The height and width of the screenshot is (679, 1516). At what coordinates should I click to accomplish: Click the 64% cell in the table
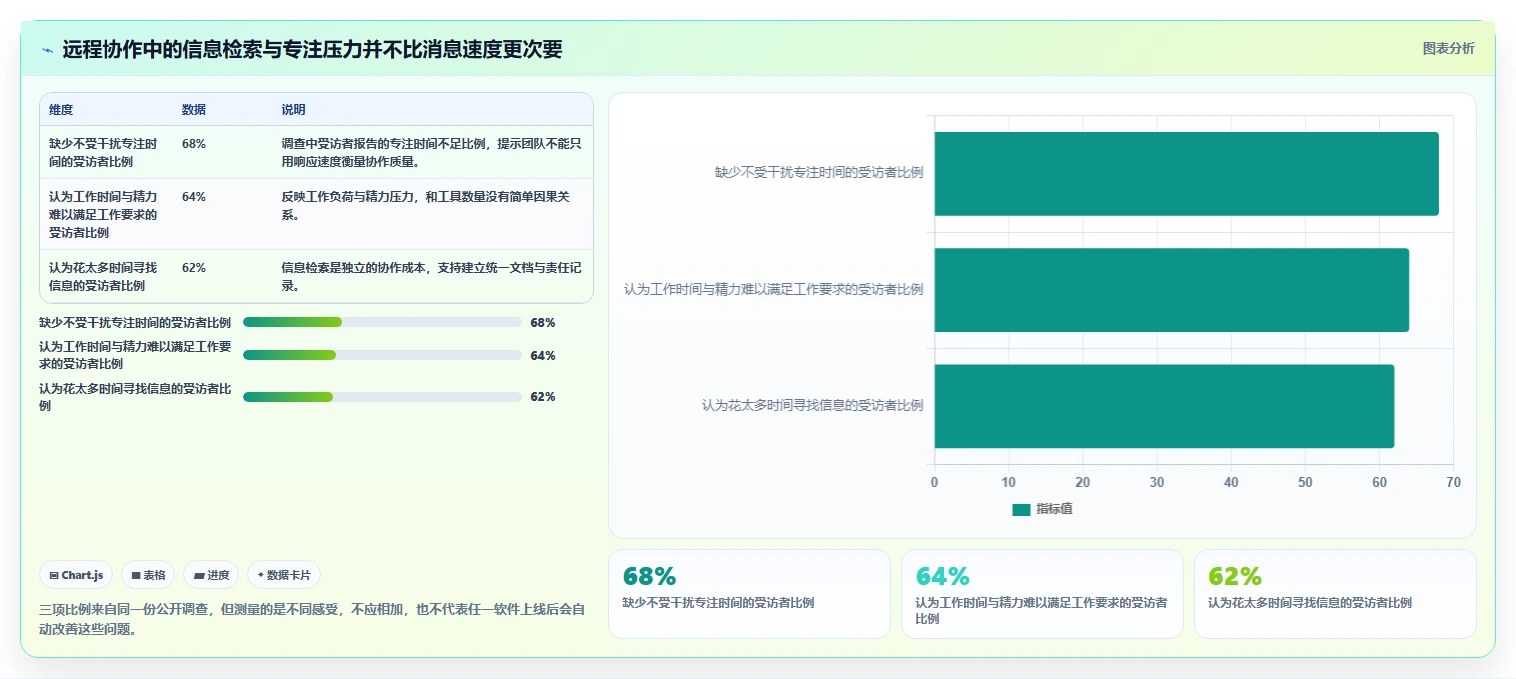click(x=194, y=197)
